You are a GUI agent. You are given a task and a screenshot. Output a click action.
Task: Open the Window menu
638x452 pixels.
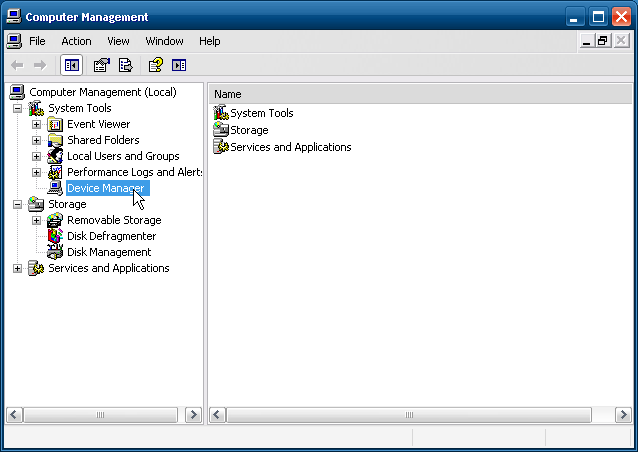coord(164,41)
